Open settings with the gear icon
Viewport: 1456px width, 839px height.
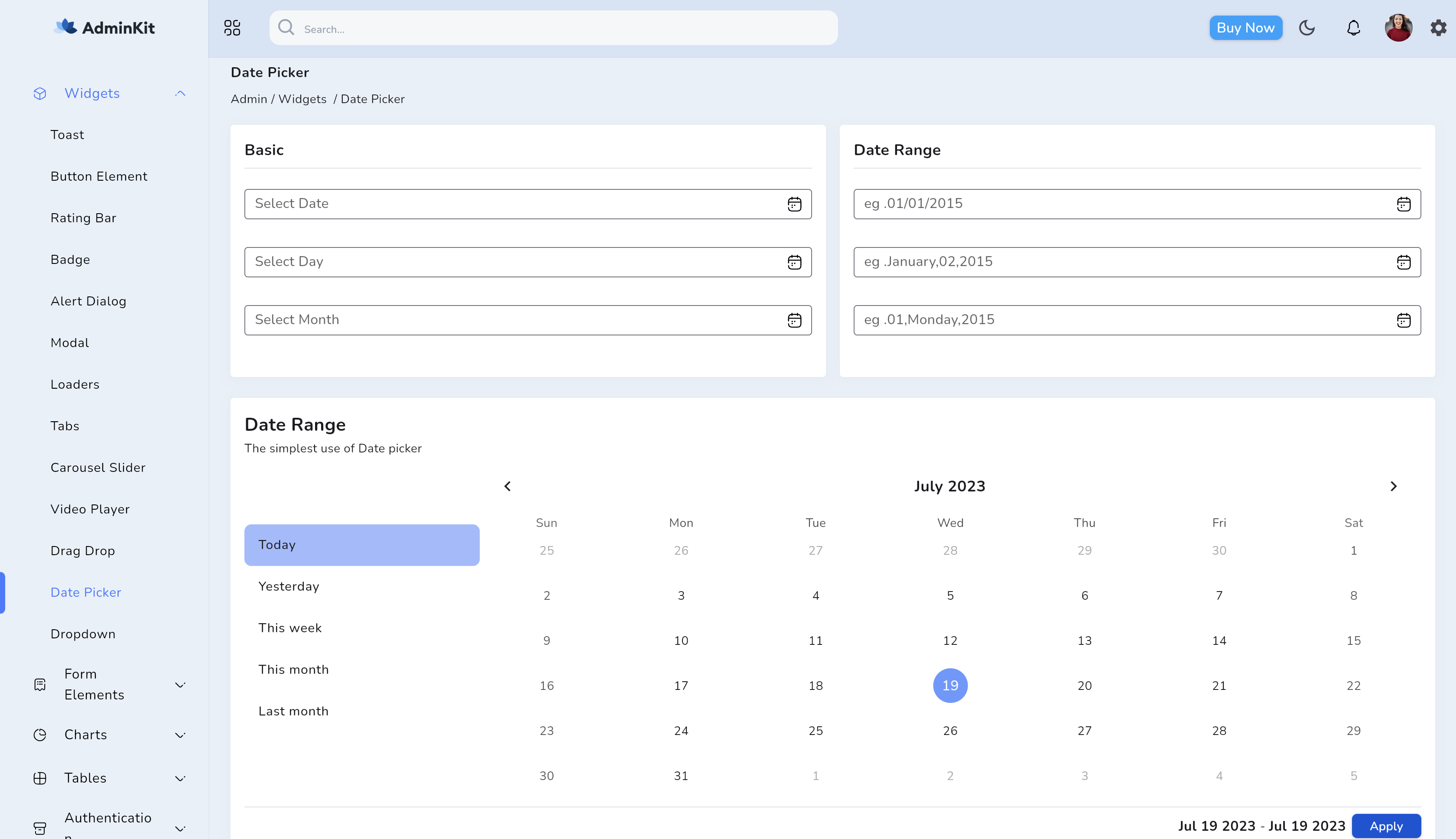pyautogui.click(x=1438, y=27)
